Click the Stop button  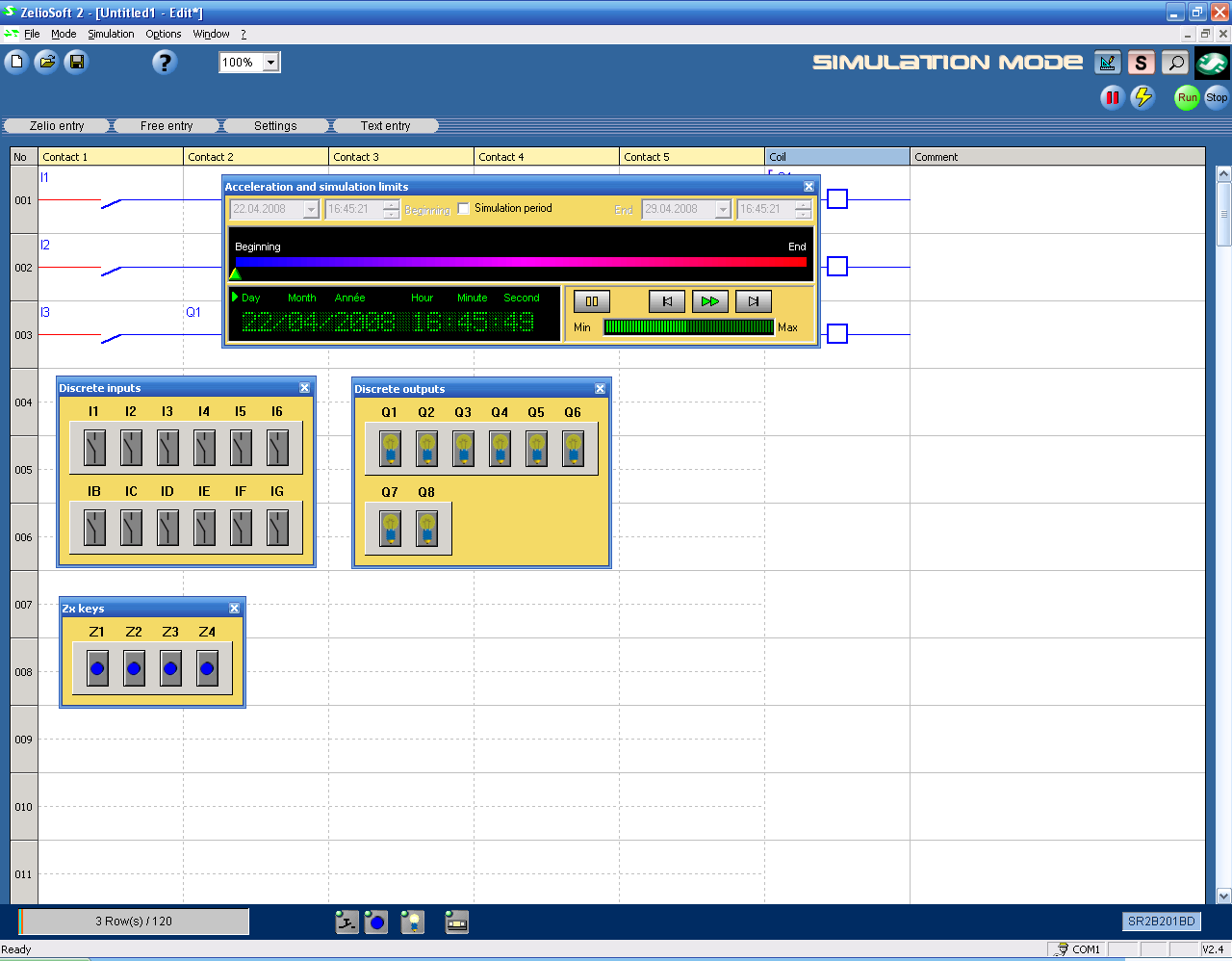coord(1217,97)
